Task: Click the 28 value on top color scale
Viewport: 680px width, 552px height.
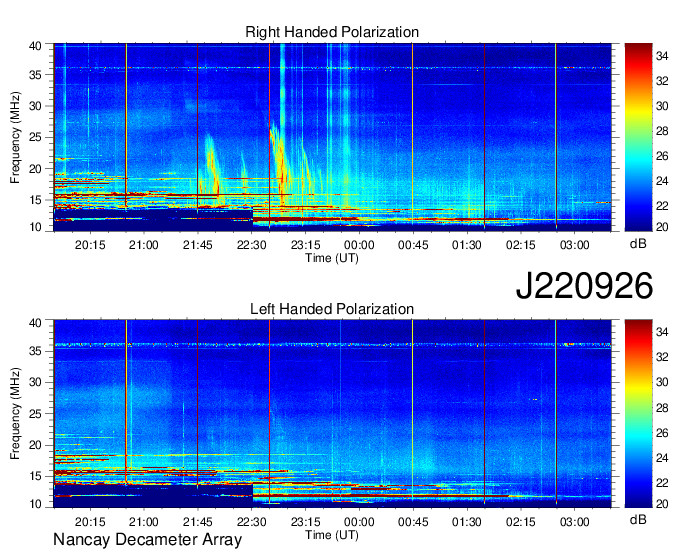Action: pyautogui.click(x=662, y=131)
